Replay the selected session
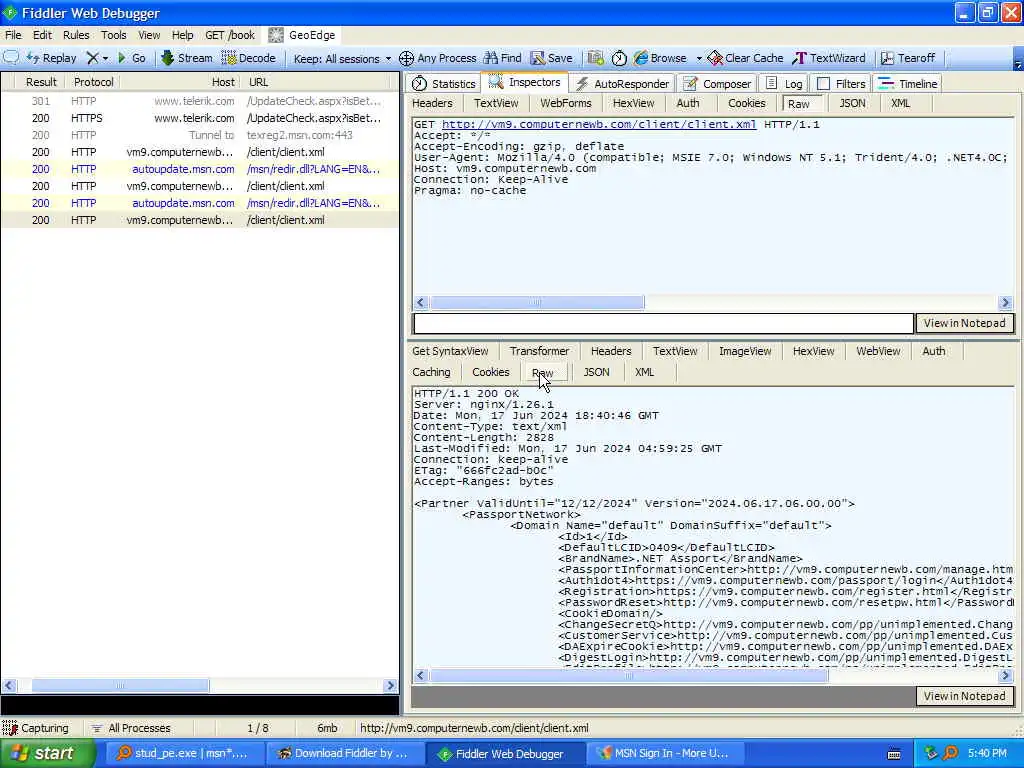Screen dimensions: 1024x768 pos(52,58)
